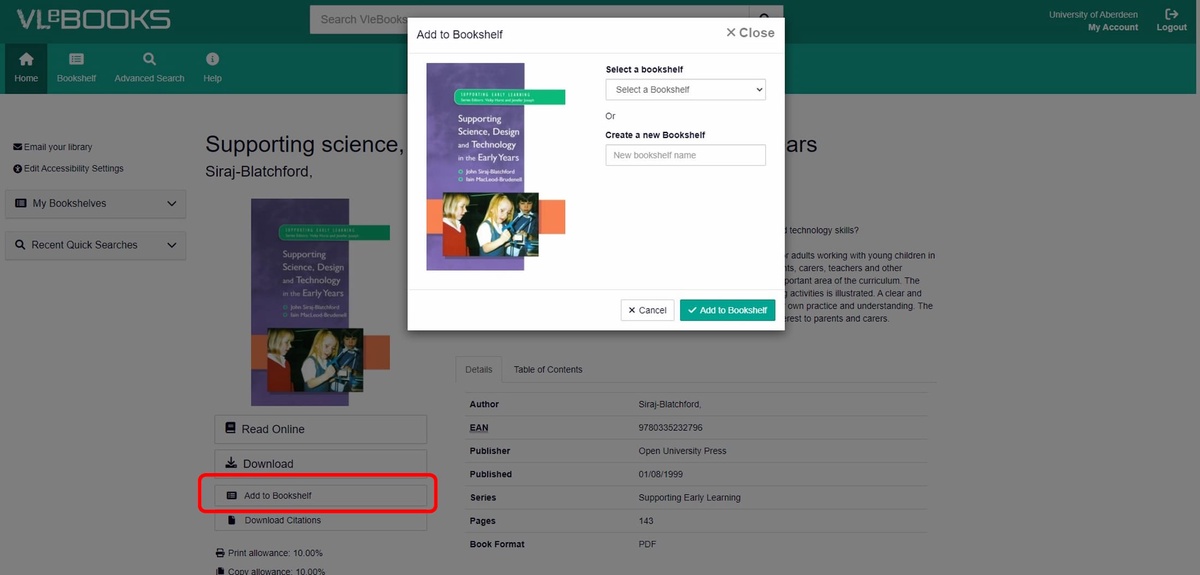
Task: Click the University of Aberdeen text
Action: click(1093, 15)
